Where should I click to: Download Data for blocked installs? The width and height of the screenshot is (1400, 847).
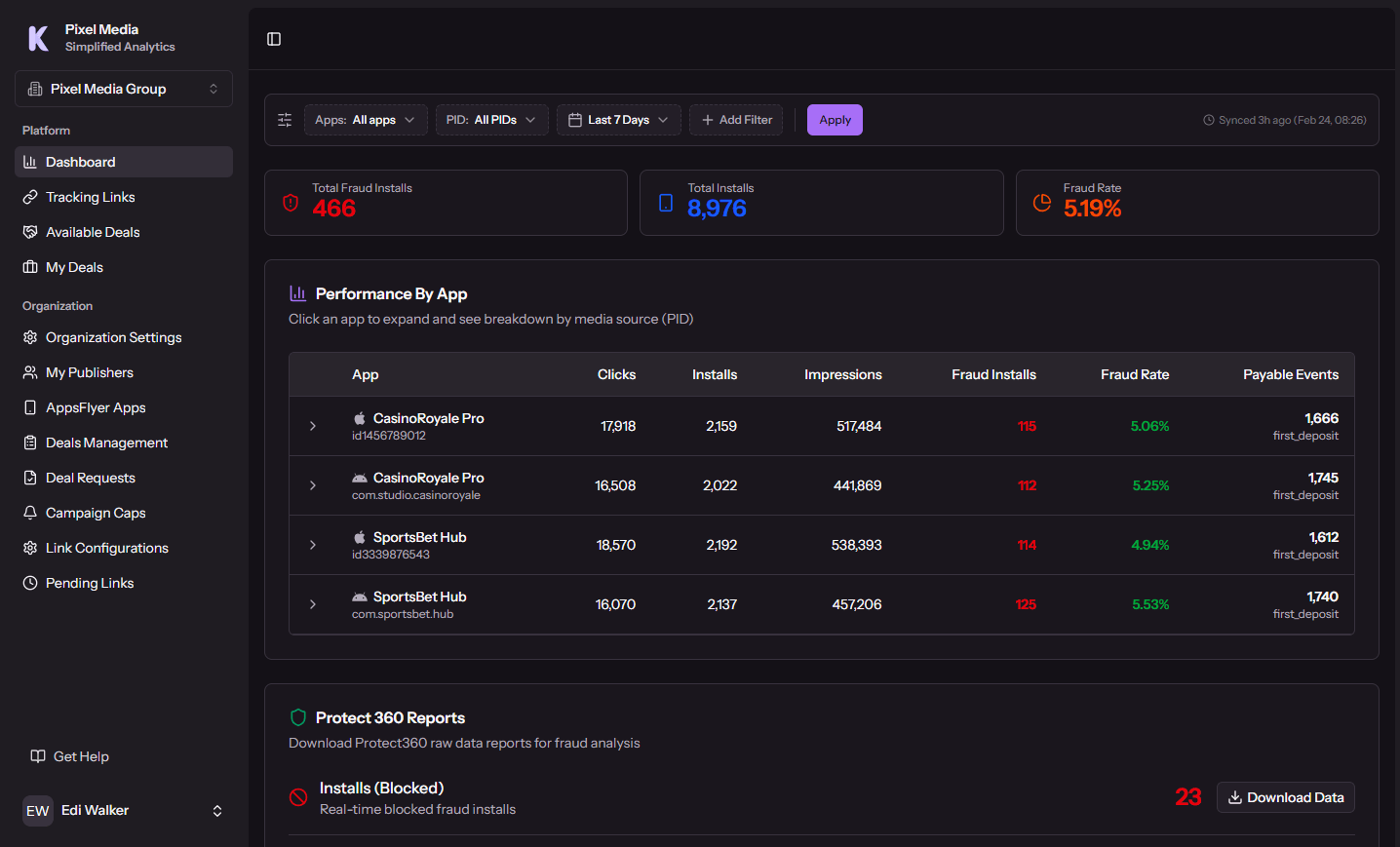pos(1285,796)
